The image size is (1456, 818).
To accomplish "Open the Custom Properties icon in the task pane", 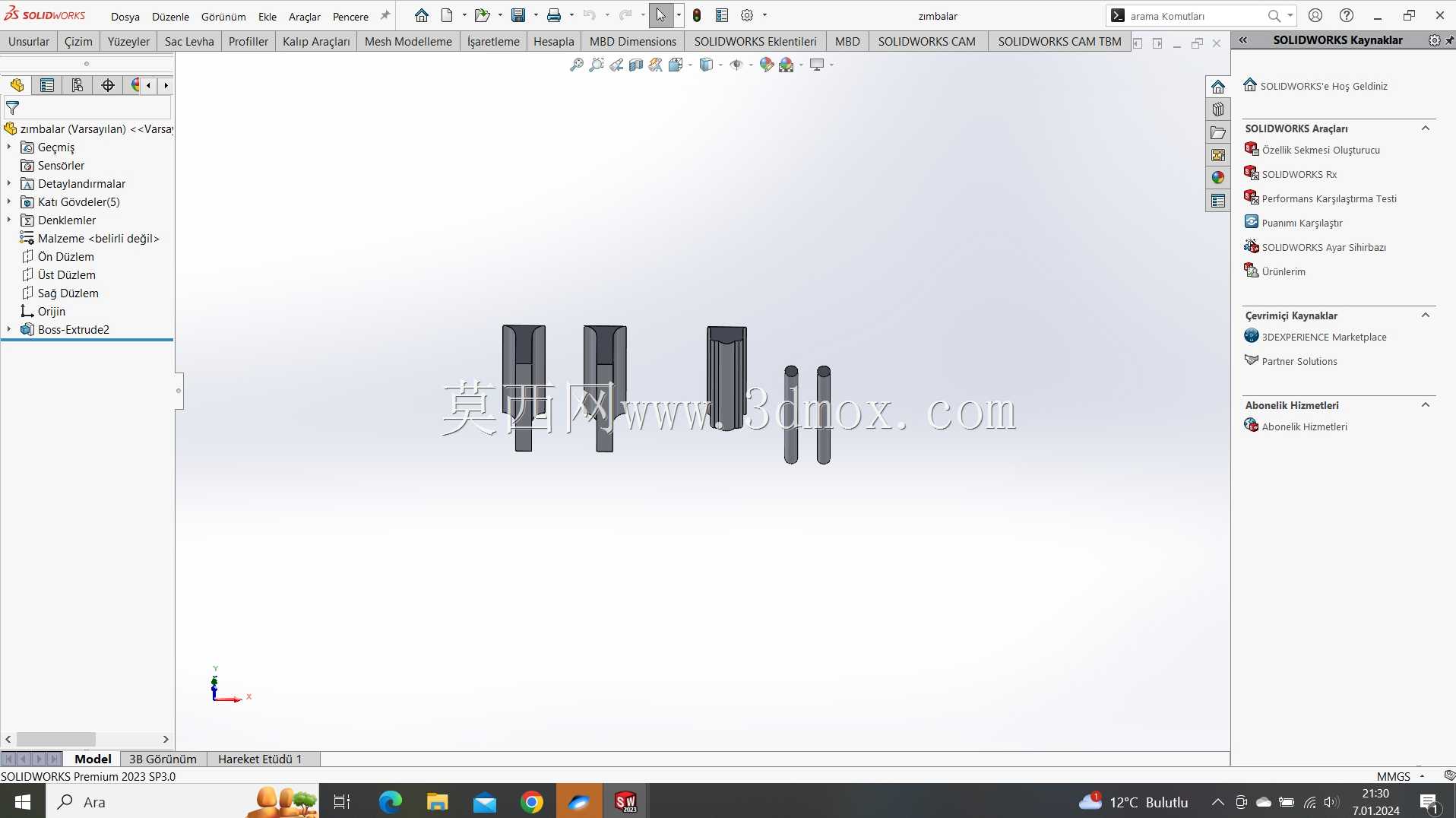I will pos(1218,201).
